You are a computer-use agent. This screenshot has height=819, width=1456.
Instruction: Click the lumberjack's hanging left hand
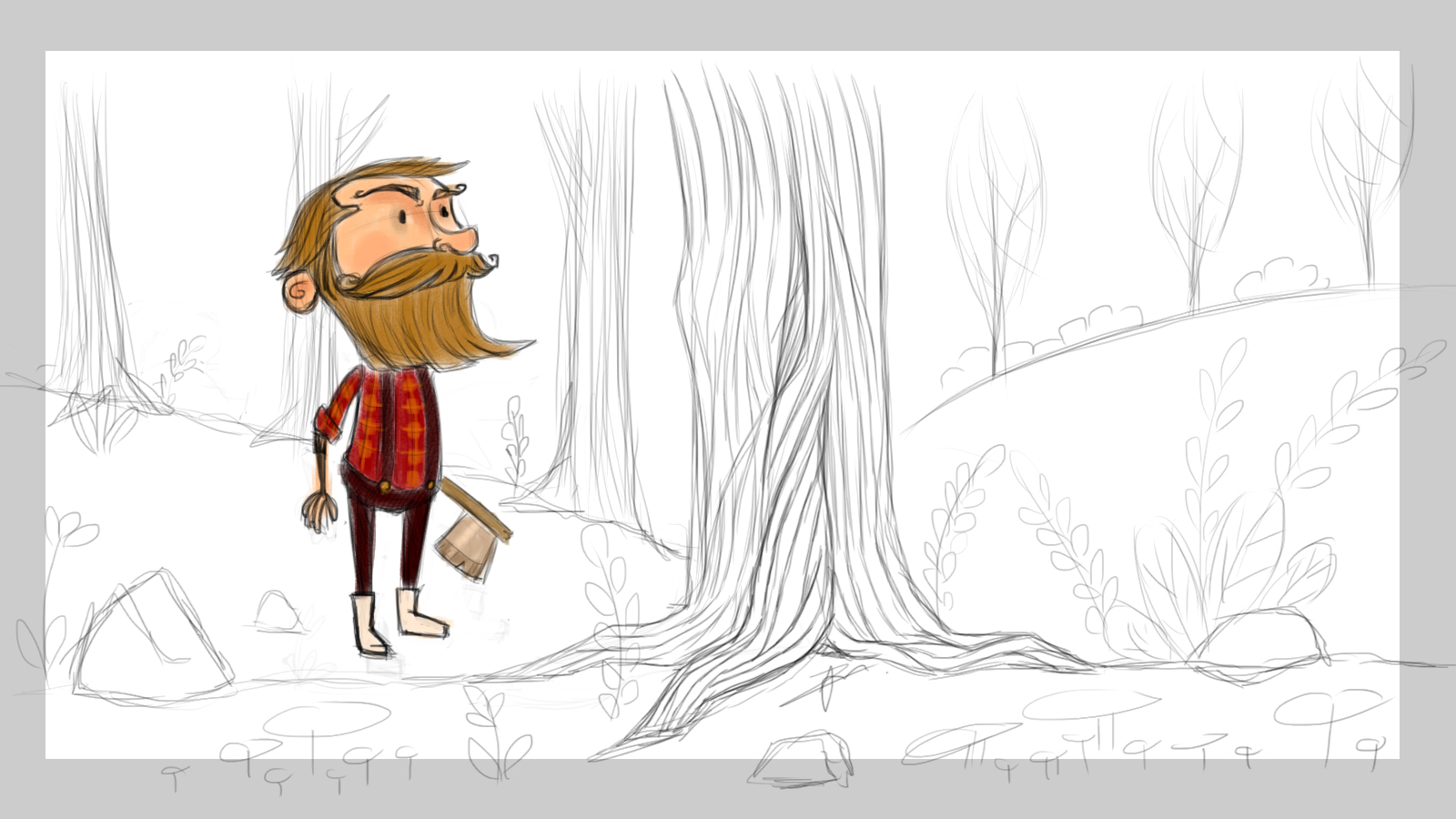click(x=316, y=511)
